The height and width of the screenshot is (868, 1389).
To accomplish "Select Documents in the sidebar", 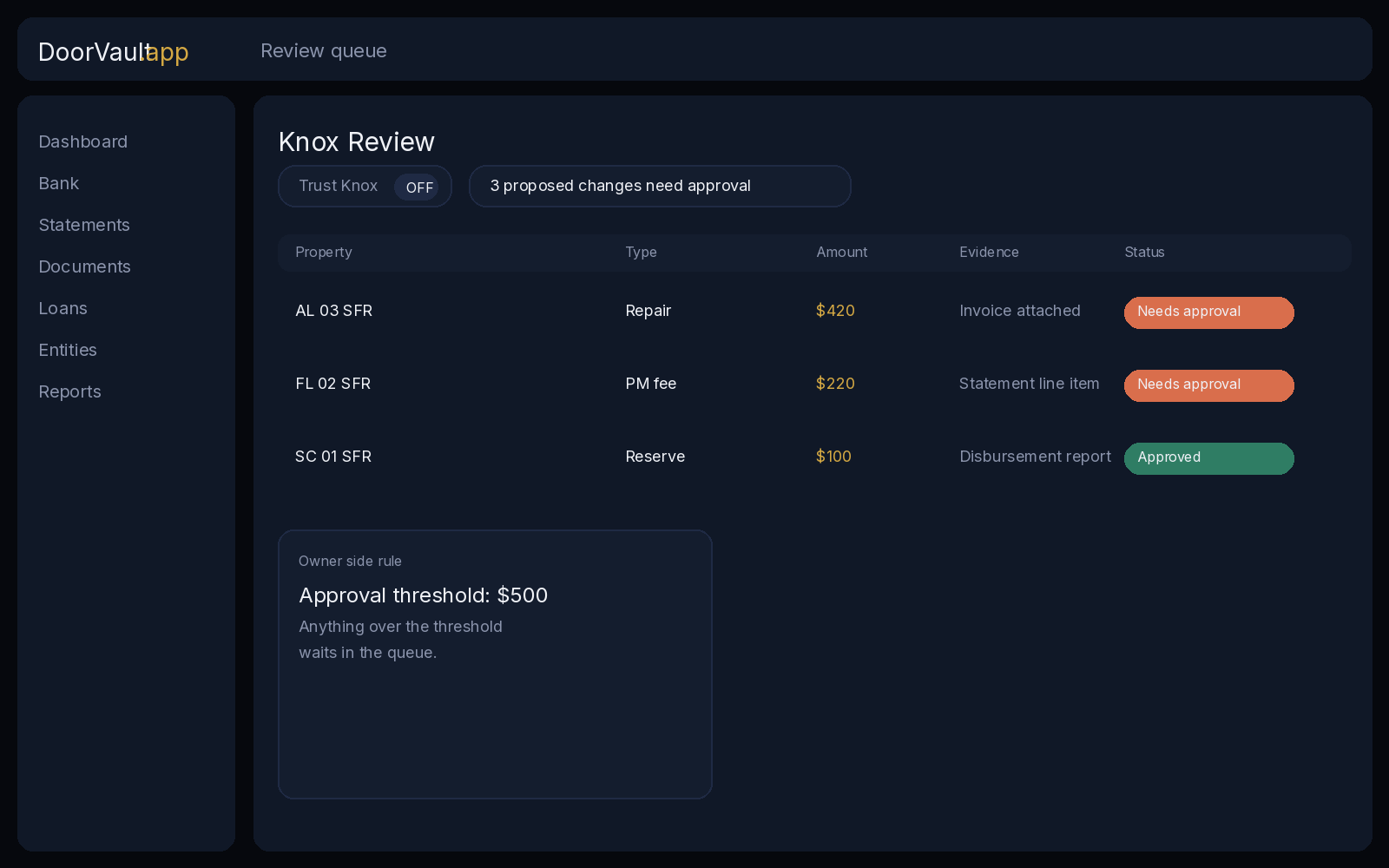I will pyautogui.click(x=85, y=266).
